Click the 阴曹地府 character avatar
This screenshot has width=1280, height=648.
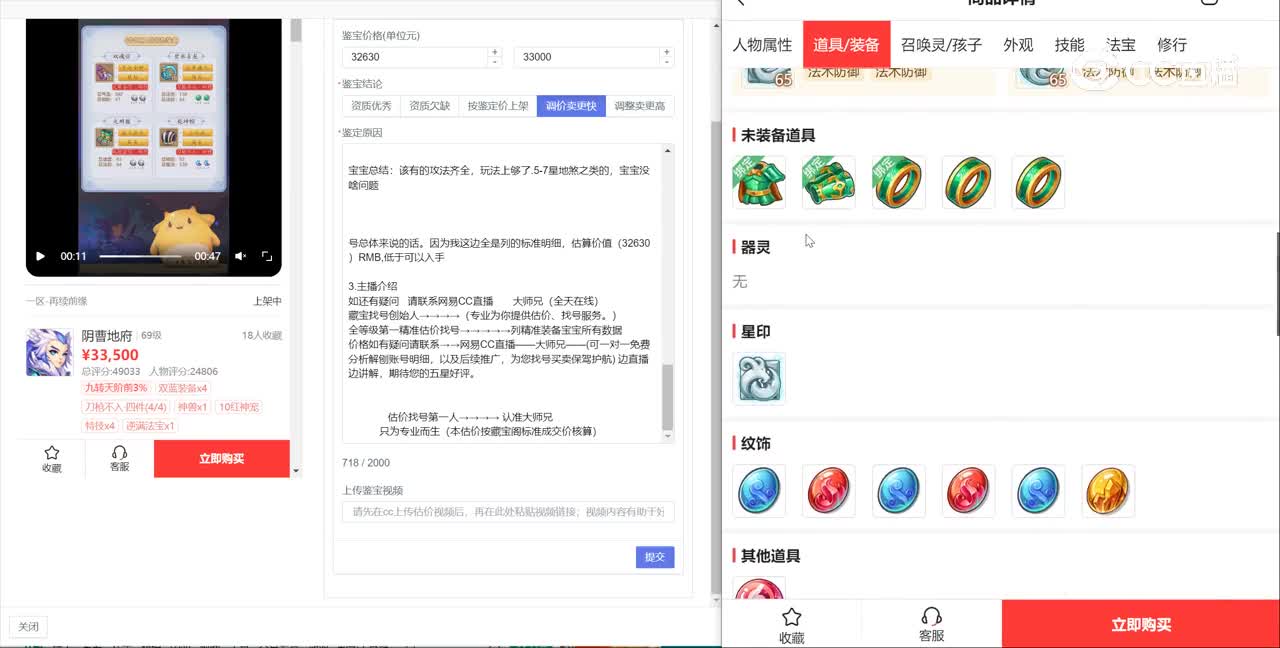49,352
